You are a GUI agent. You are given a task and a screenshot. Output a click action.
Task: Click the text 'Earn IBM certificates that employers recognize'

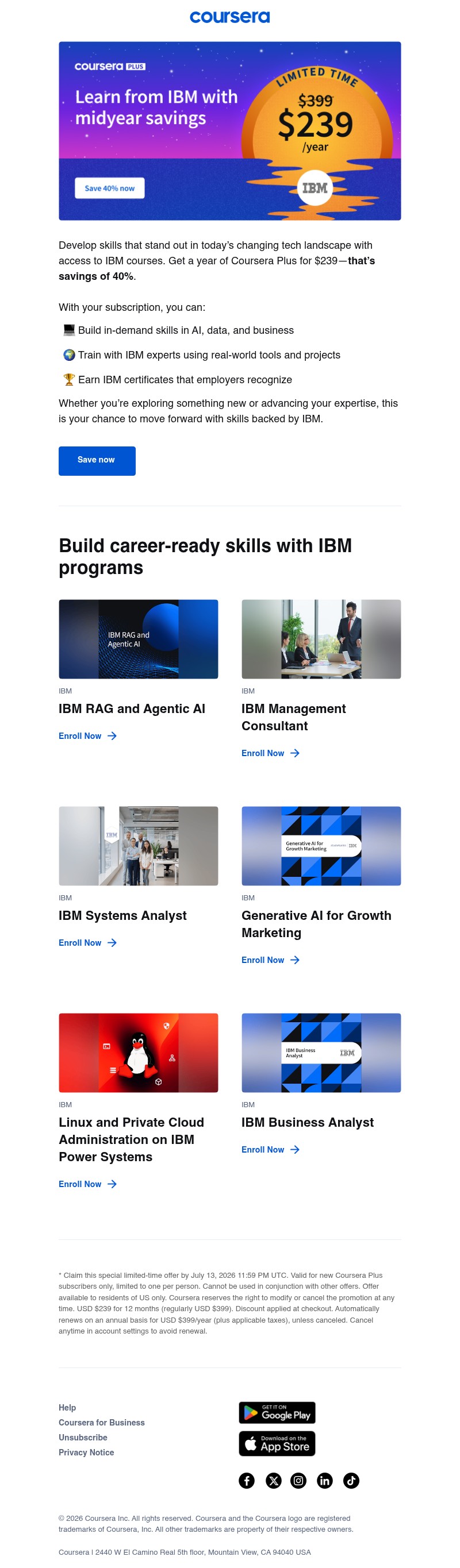185,380
